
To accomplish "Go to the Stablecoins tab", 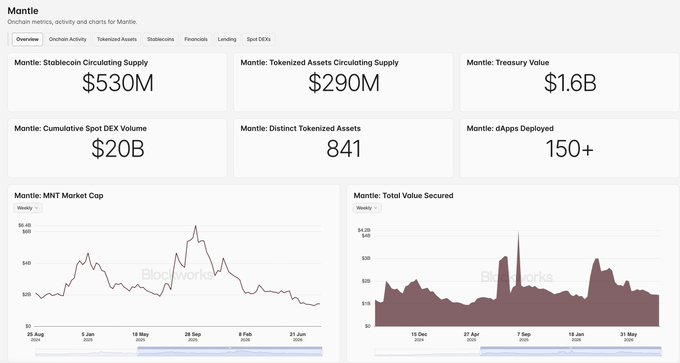I will pyautogui.click(x=160, y=39).
